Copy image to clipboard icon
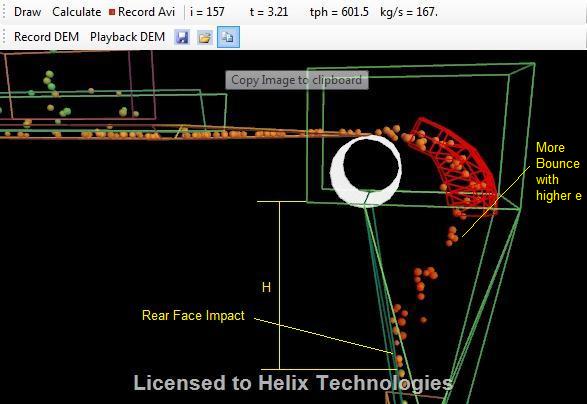Viewport: 587px width, 404px height. tap(228, 37)
